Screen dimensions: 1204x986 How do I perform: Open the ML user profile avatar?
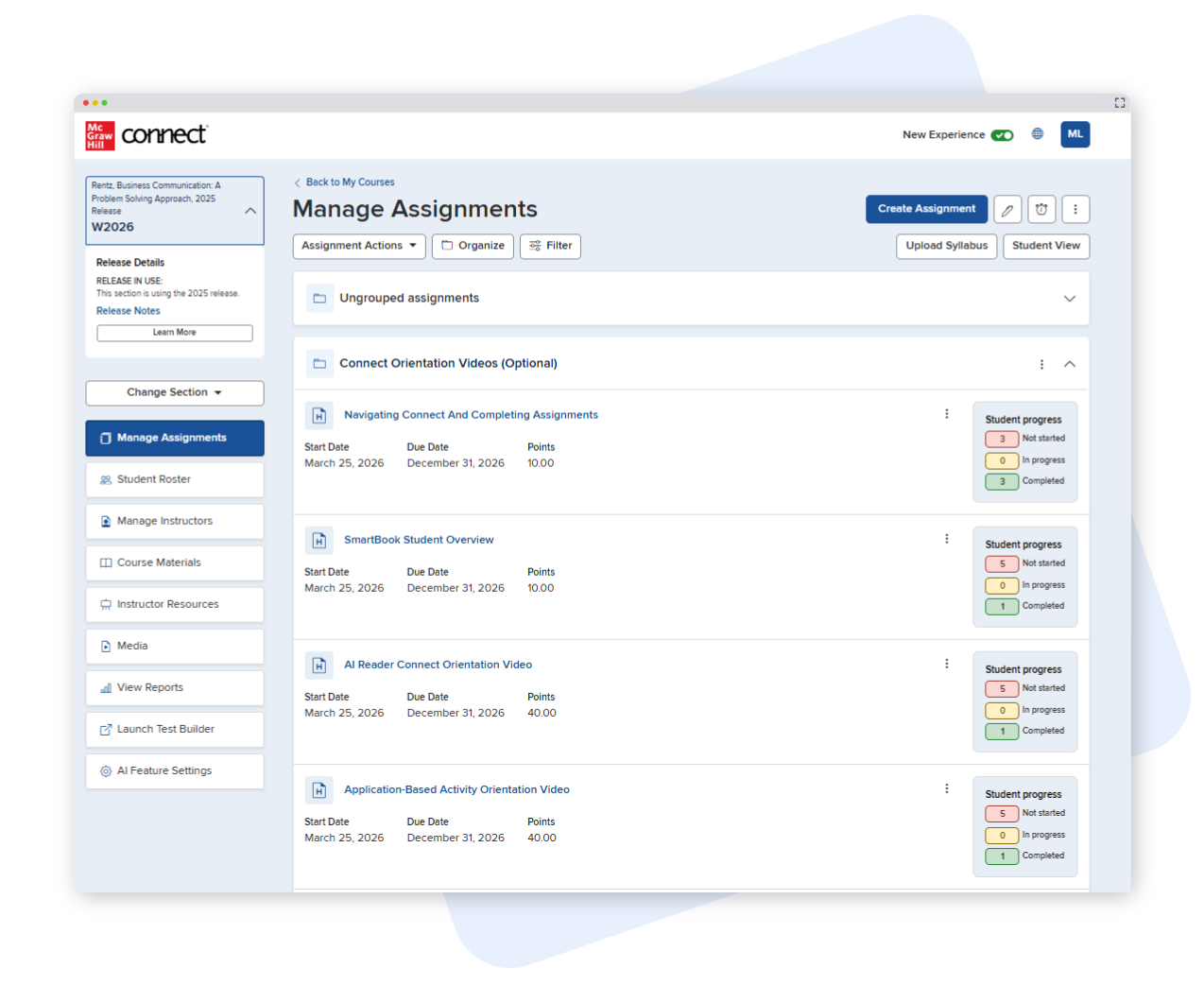(x=1075, y=134)
